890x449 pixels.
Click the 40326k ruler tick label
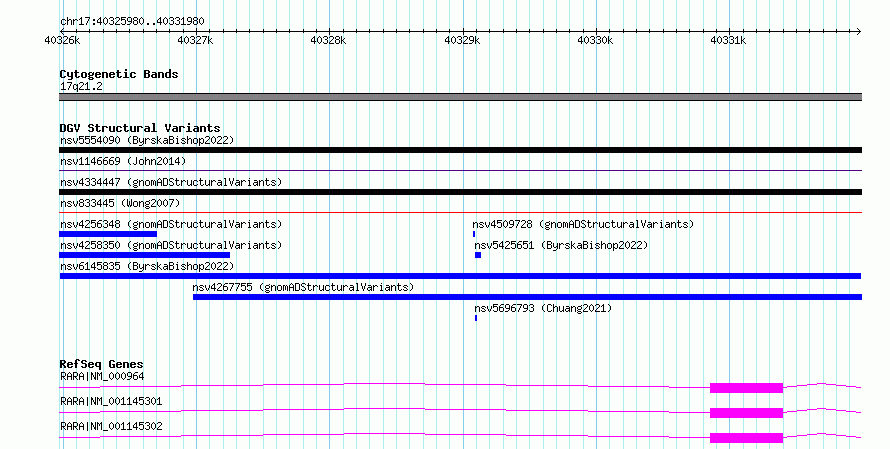[x=62, y=40]
